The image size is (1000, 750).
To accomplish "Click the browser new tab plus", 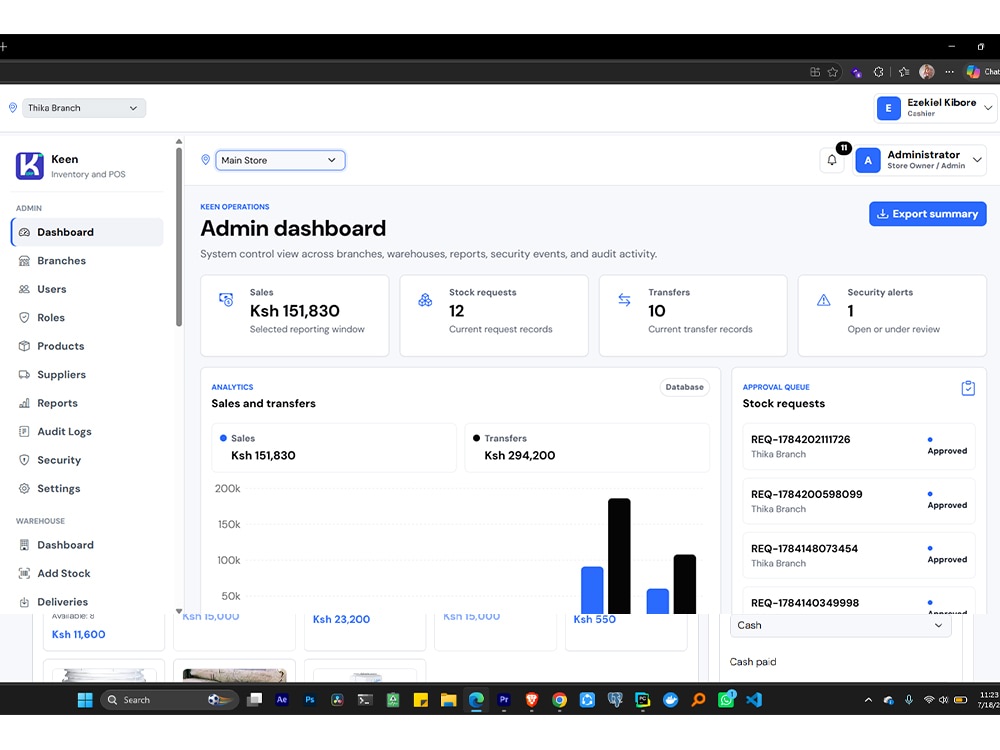I will click(x=4, y=47).
